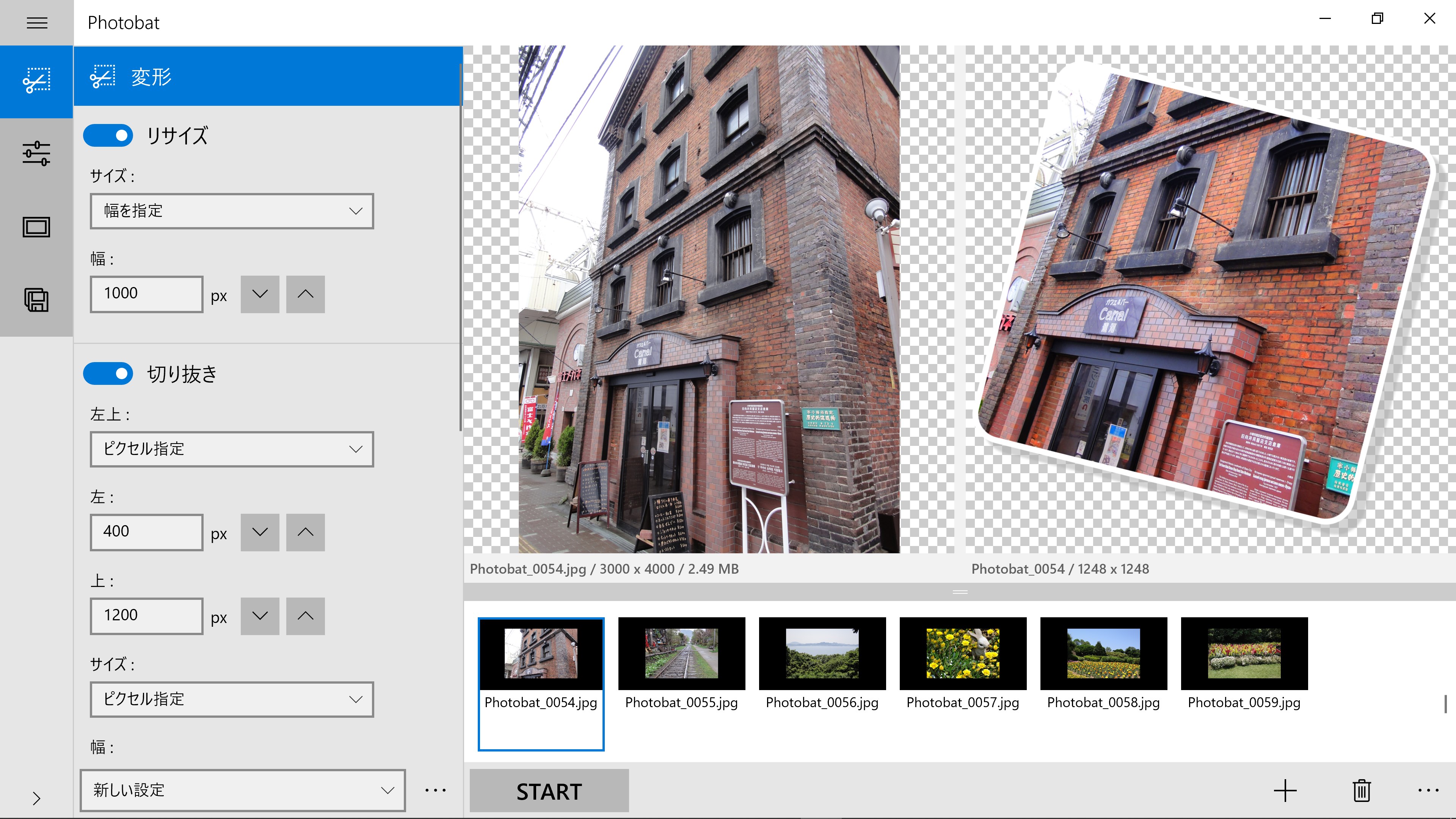
Task: Open the save settings floppy icon
Action: [x=37, y=300]
